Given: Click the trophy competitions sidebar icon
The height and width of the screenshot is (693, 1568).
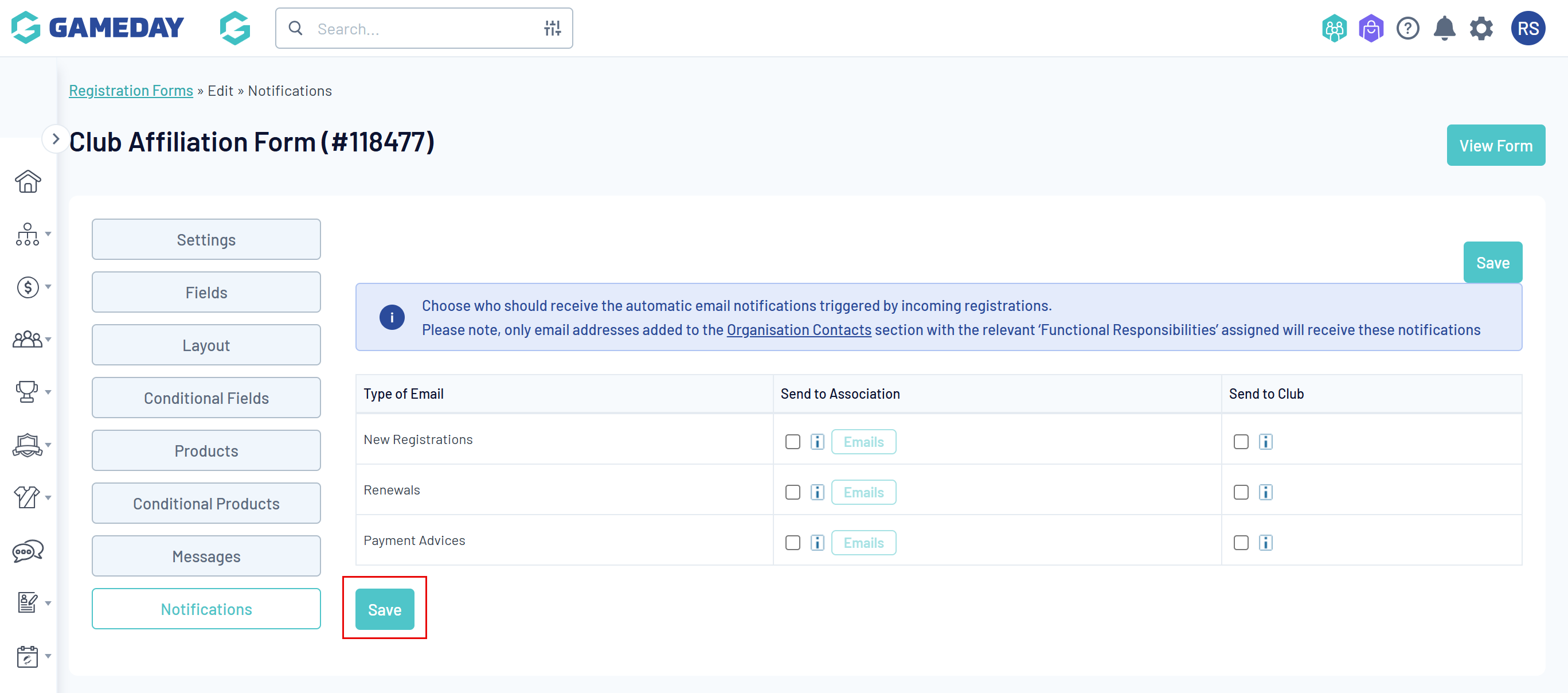Looking at the screenshot, I should tap(27, 392).
